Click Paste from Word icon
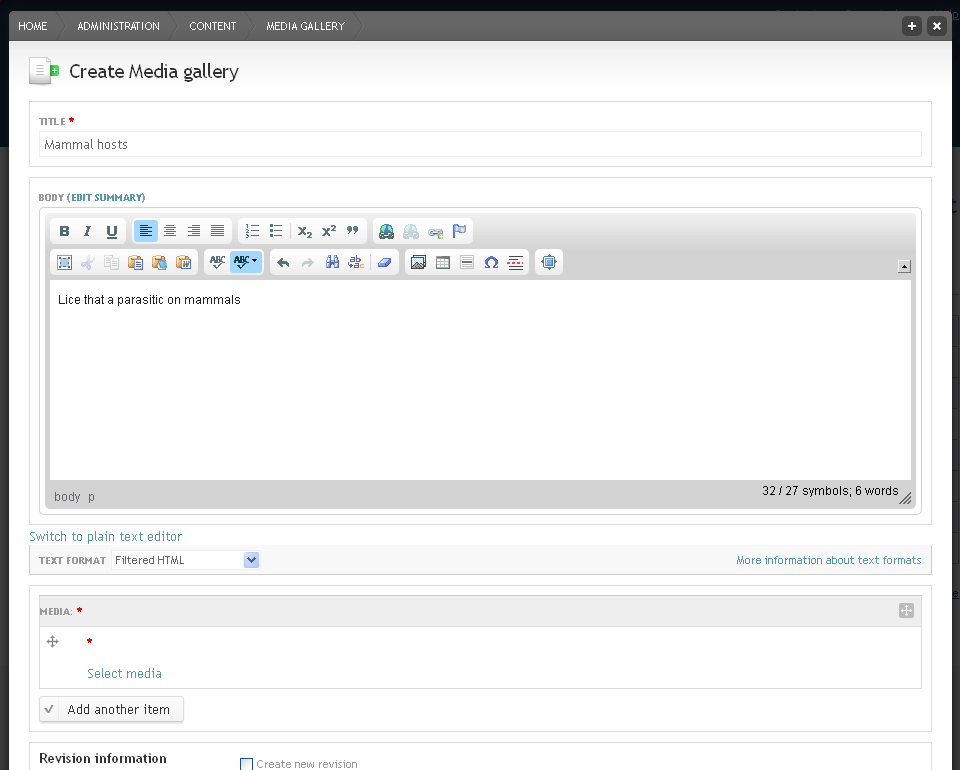Image resolution: width=960 pixels, height=770 pixels. coord(184,263)
